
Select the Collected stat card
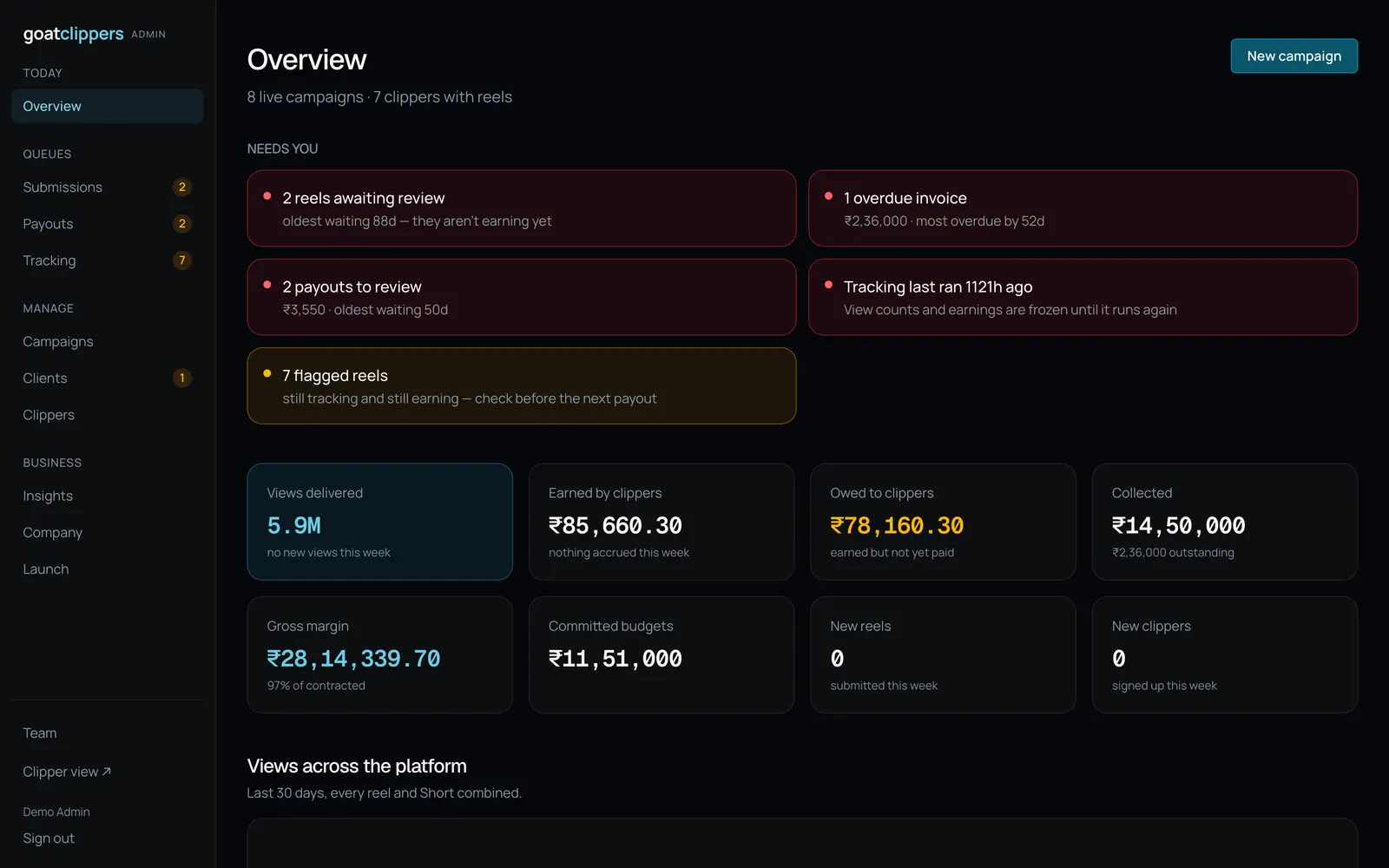coord(1225,522)
